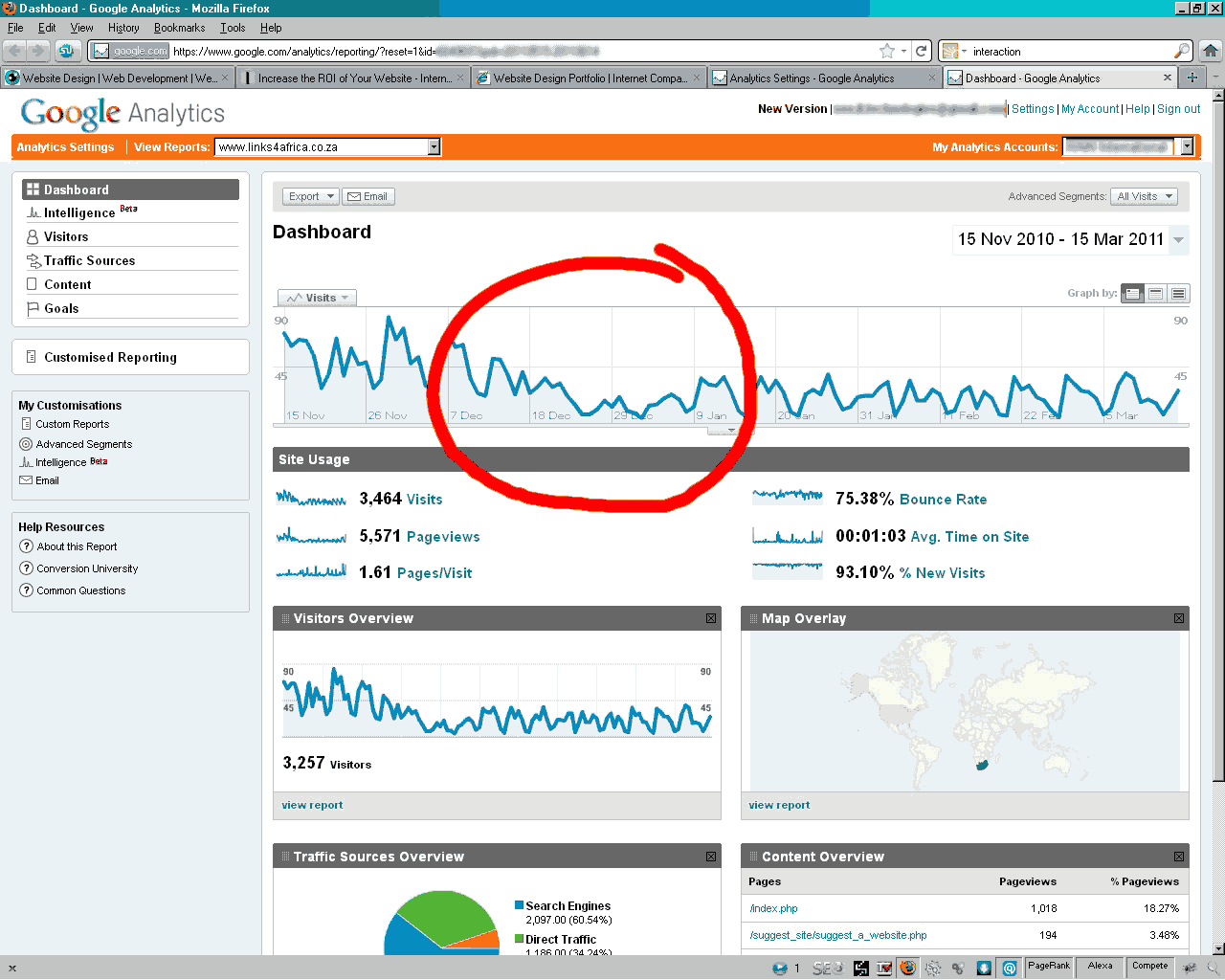Screen dimensions: 1225x980
Task: Click the spider icon in the status bar
Action: 1190,968
